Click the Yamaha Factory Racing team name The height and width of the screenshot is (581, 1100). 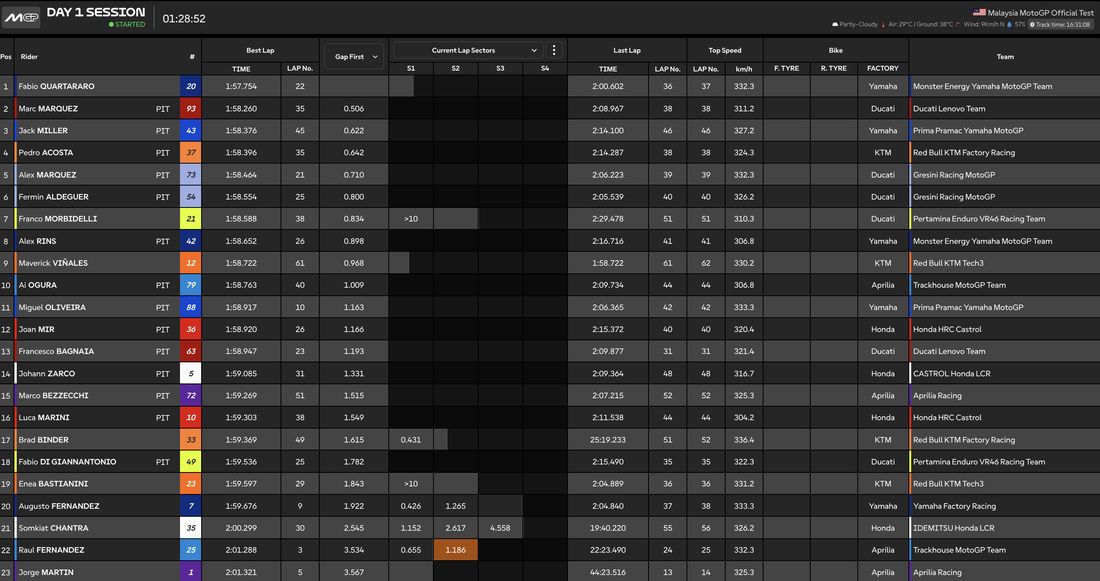[954, 506]
